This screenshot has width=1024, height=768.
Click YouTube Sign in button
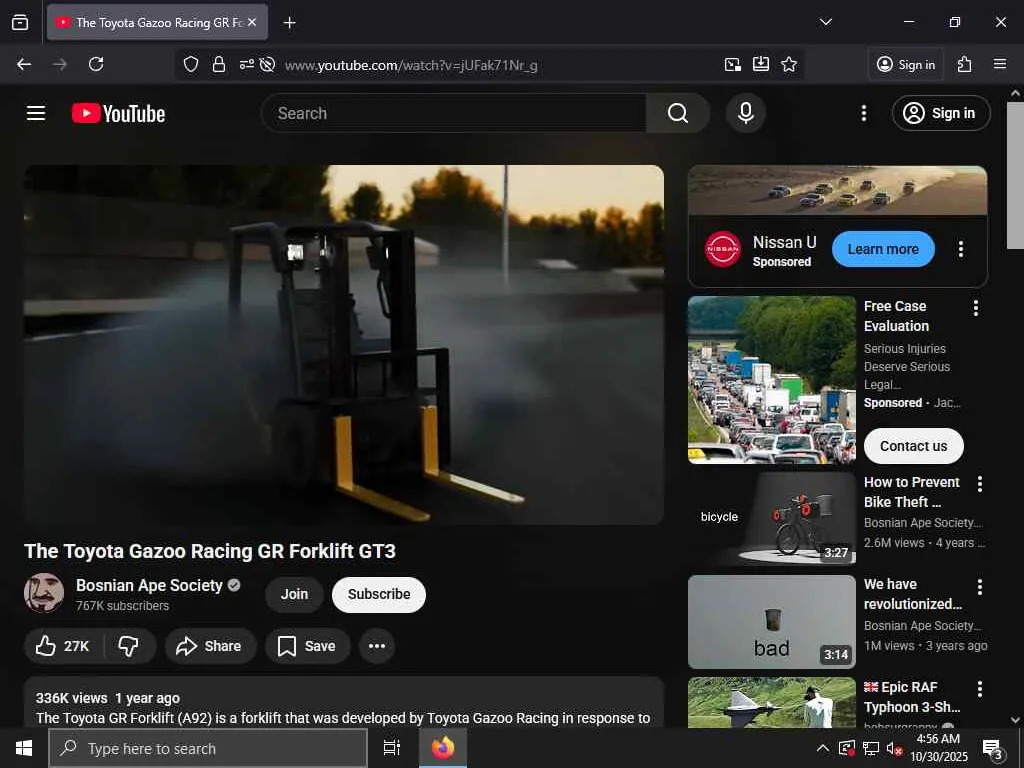(x=941, y=113)
